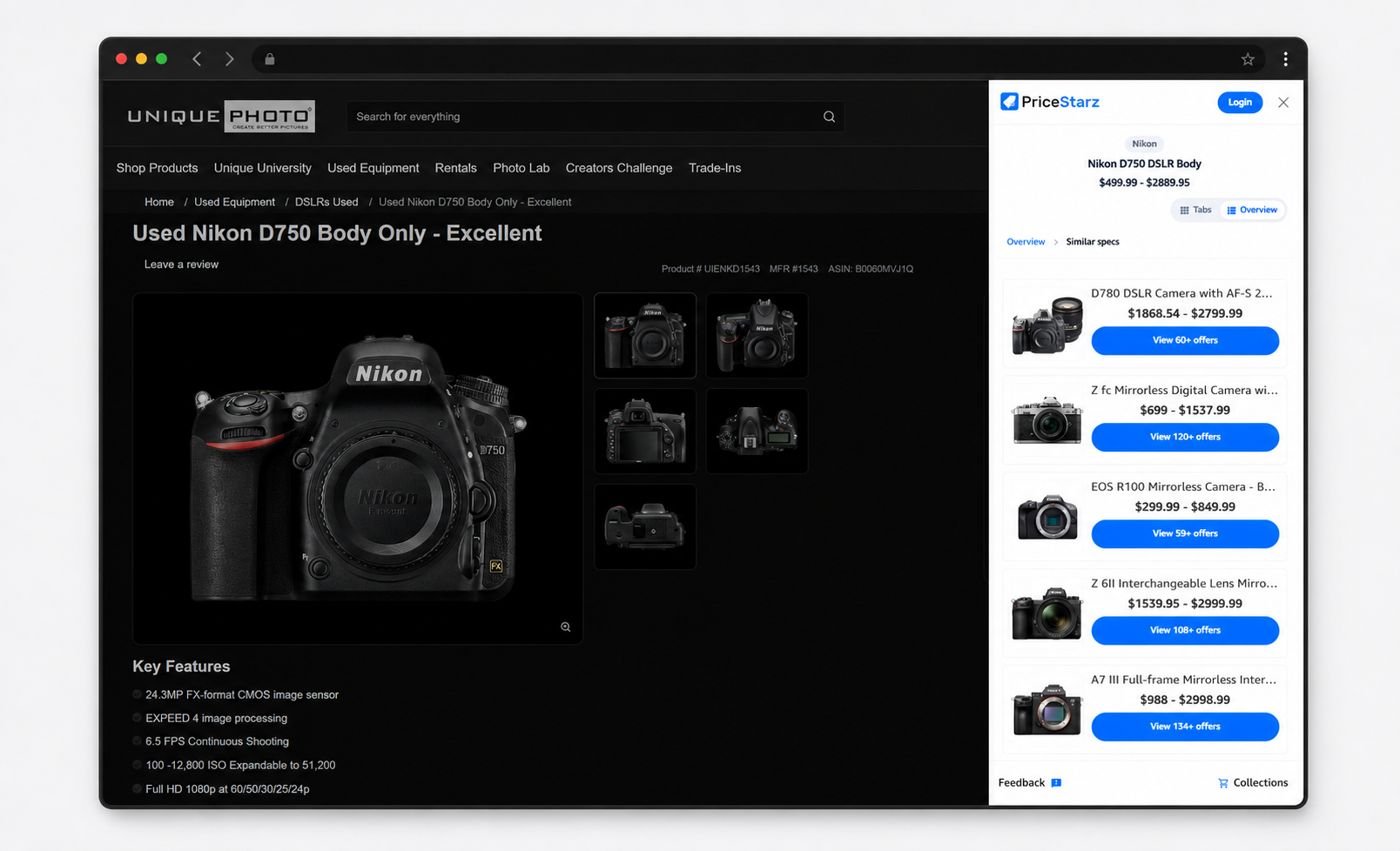Image resolution: width=1400 pixels, height=851 pixels.
Task: Click the zoom icon on main image
Action: point(566,627)
